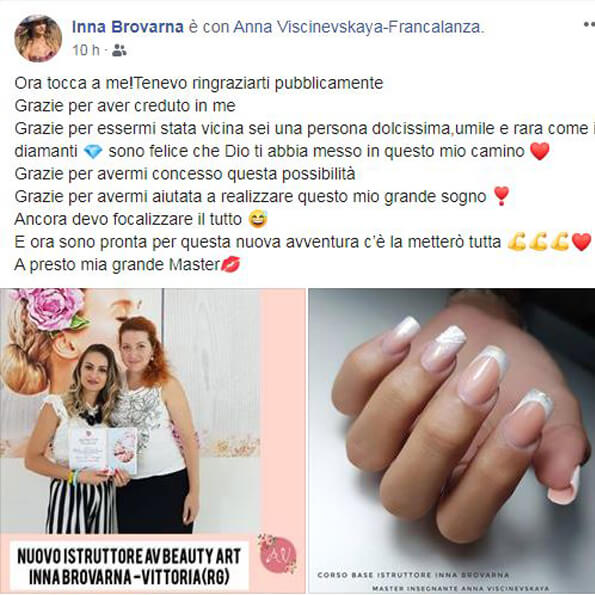595x595 pixels.
Task: Open the manicured nails photo
Action: pyautogui.click(x=452, y=441)
